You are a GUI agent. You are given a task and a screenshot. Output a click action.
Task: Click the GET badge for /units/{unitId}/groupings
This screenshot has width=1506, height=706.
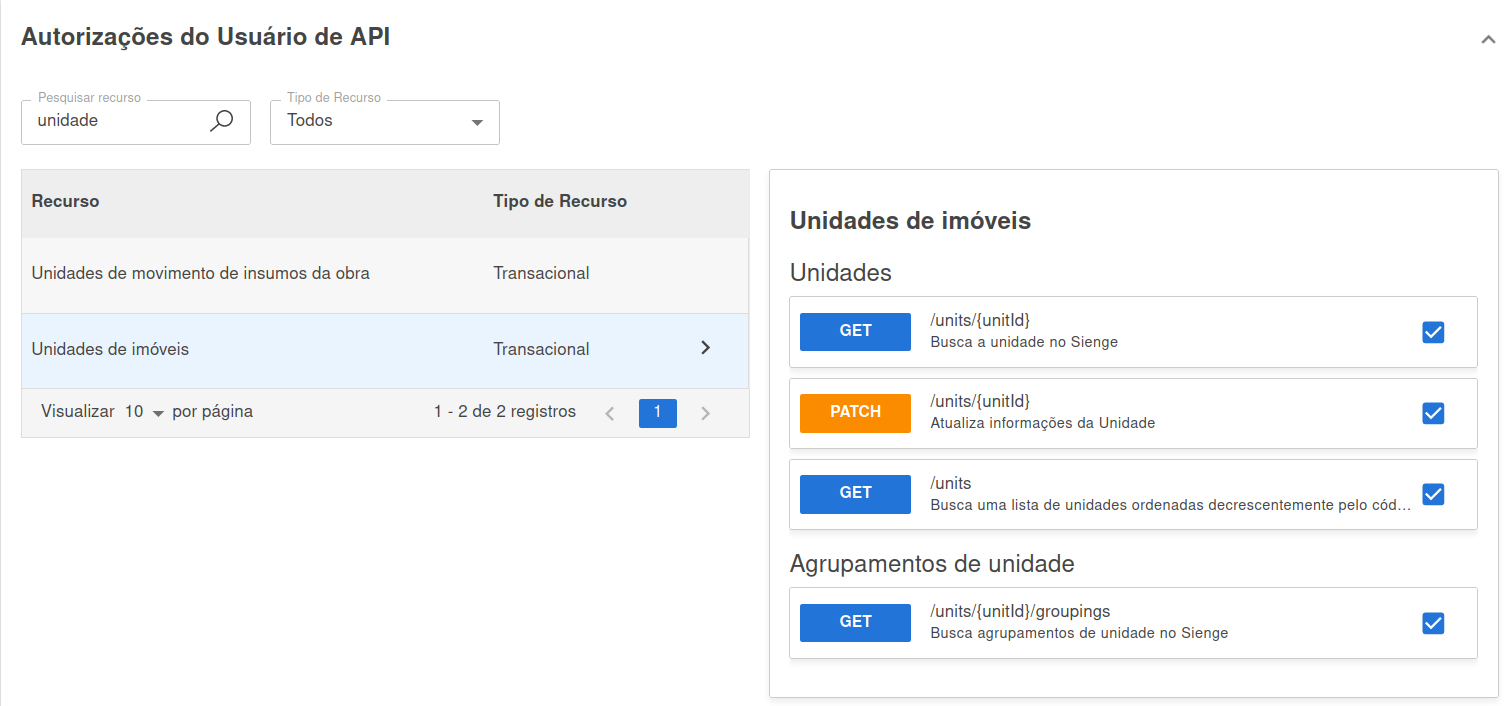pyautogui.click(x=855, y=622)
